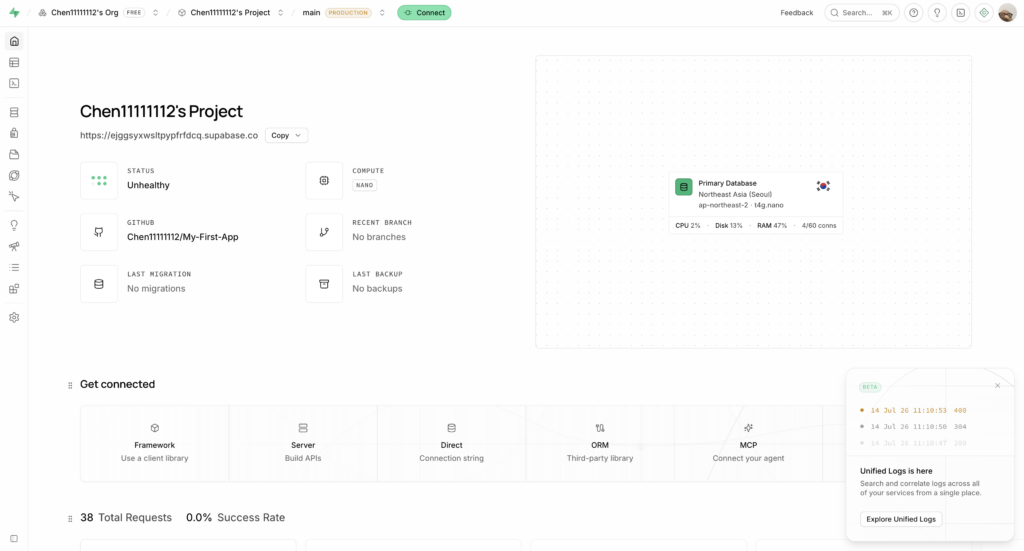Open the SQL Editor sidebar icon
Screen dimensions: 1024x551
(x=14, y=84)
